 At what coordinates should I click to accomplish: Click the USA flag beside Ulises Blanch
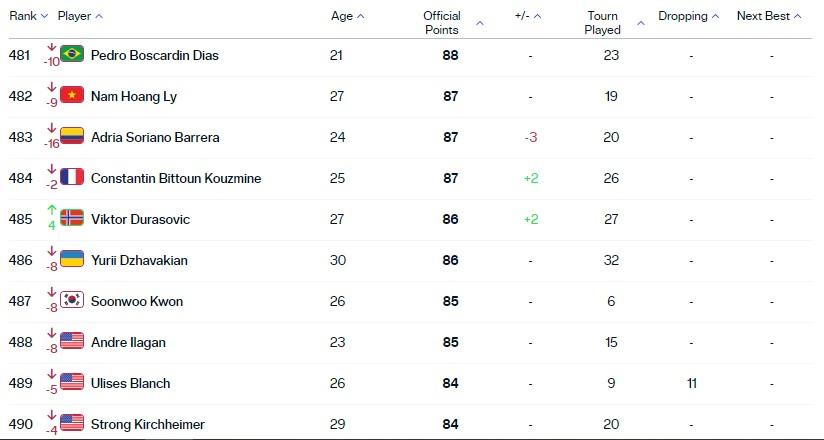click(x=72, y=382)
